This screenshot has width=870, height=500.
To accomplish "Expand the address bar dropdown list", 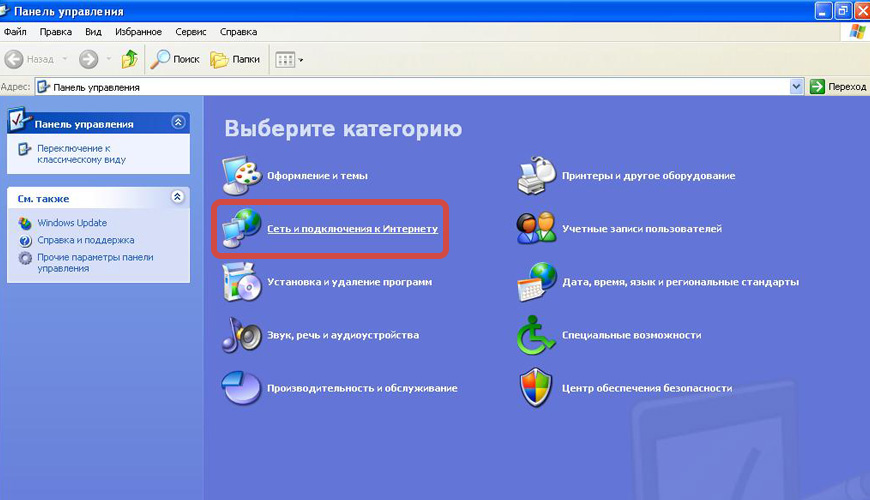I will (x=796, y=87).
